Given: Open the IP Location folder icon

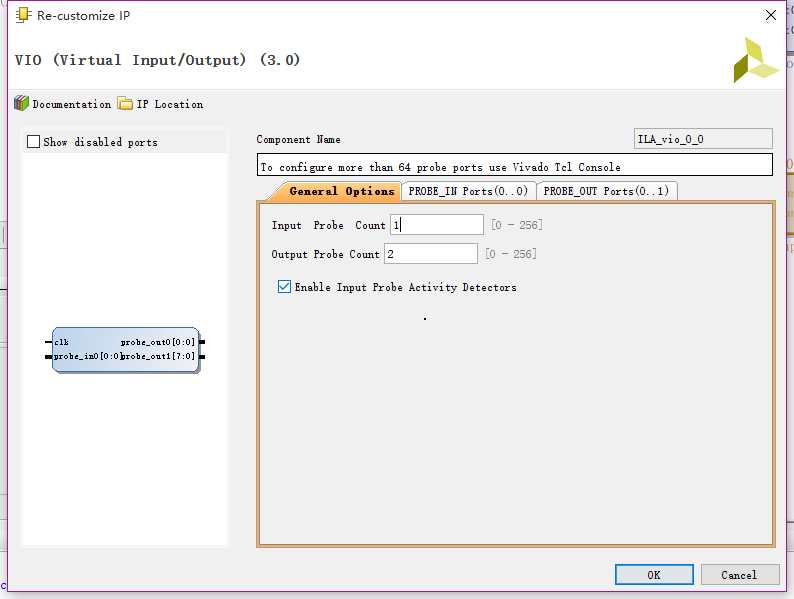Looking at the screenshot, I should pyautogui.click(x=125, y=103).
